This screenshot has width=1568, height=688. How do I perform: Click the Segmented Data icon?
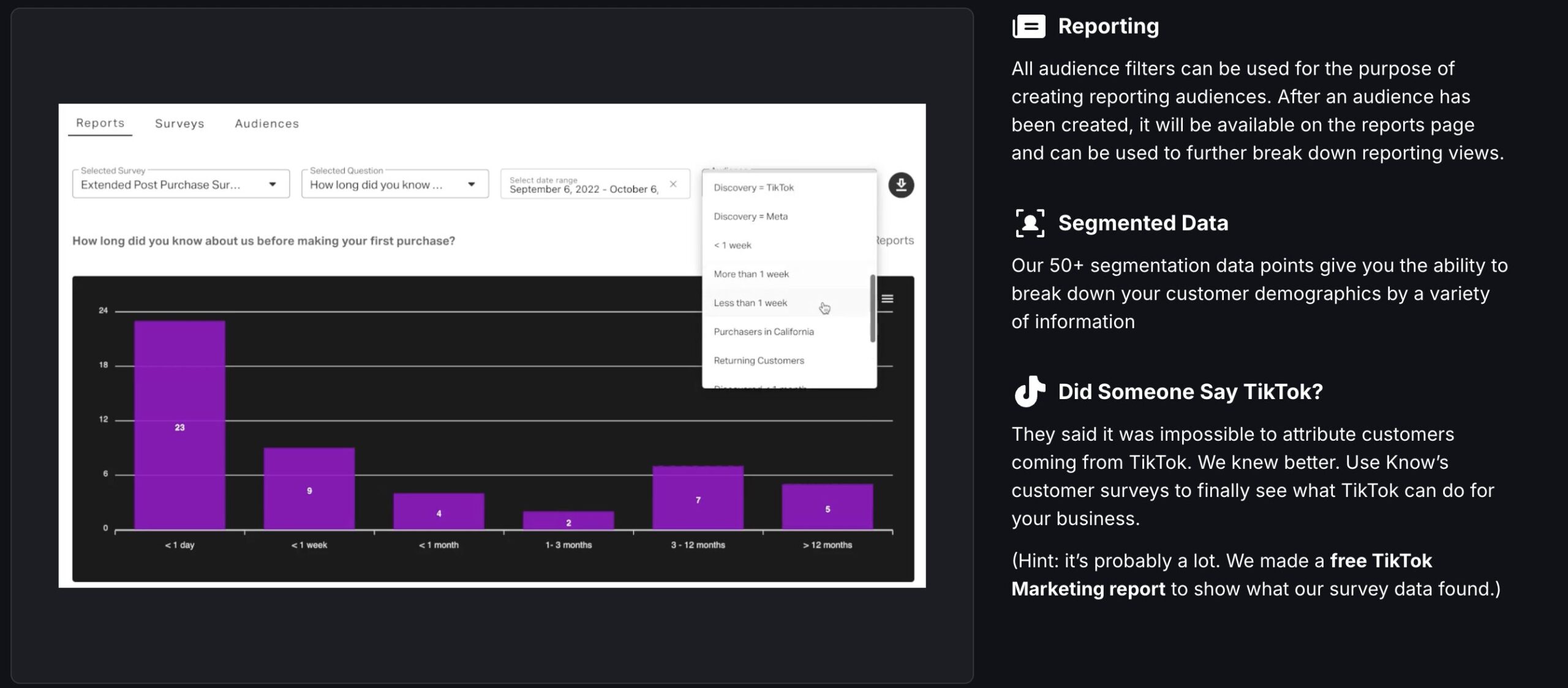(x=1030, y=223)
